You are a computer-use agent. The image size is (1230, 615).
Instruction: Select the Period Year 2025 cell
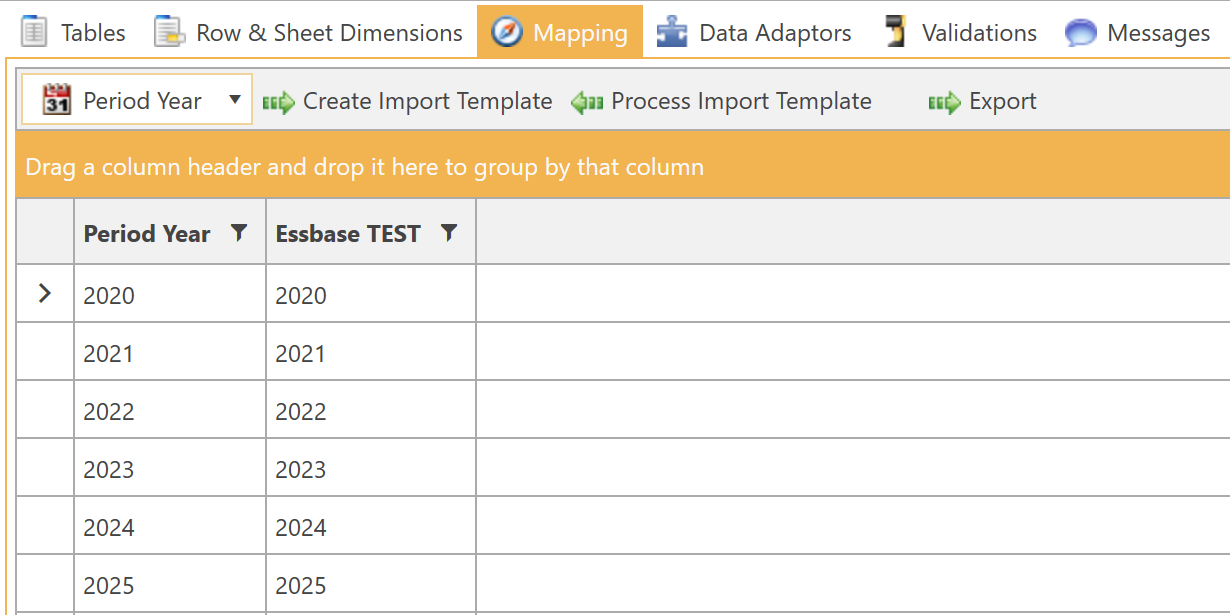coord(169,585)
